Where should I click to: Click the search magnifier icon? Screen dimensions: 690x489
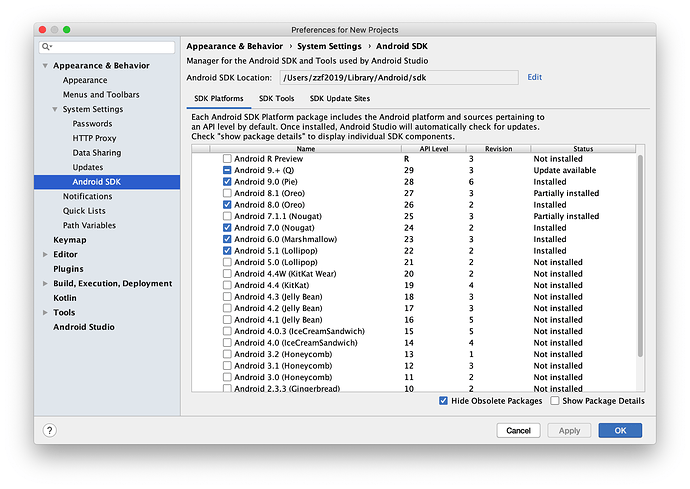click(46, 47)
